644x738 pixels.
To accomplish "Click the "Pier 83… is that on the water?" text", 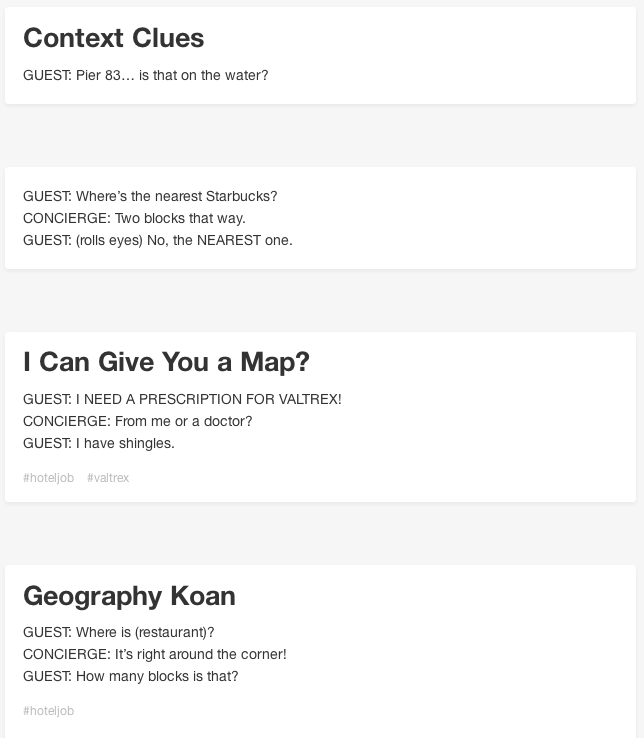I will (x=145, y=75).
